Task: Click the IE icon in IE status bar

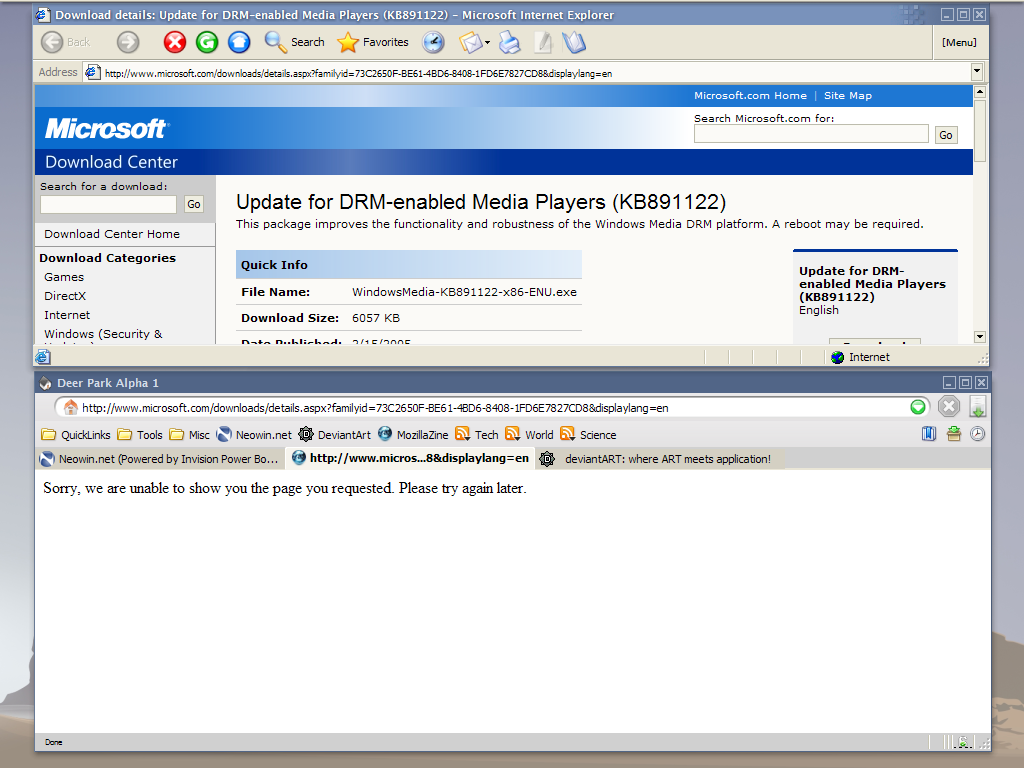Action: coord(43,357)
